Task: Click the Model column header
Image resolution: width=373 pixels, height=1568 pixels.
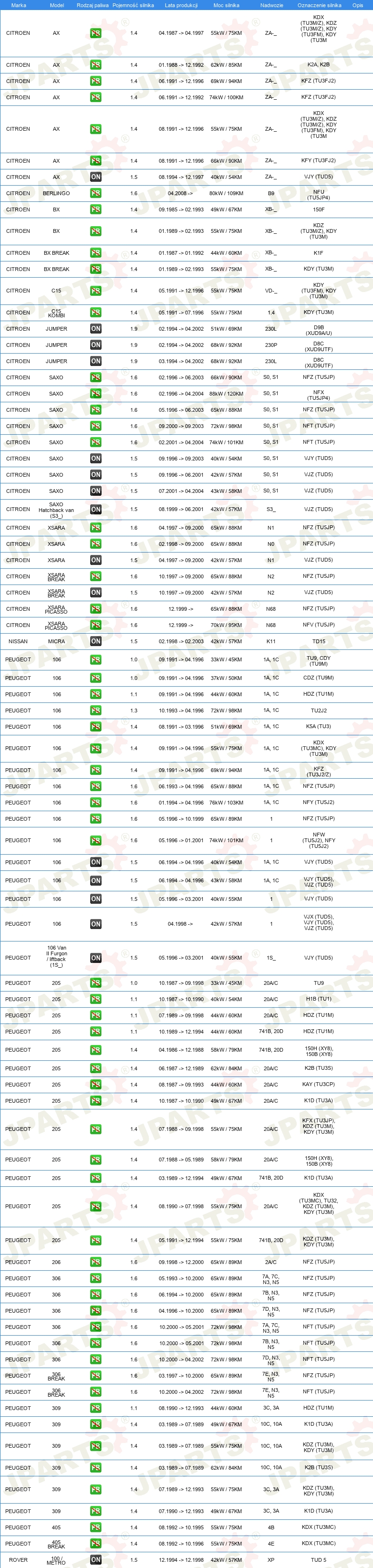Action: pos(57,5)
